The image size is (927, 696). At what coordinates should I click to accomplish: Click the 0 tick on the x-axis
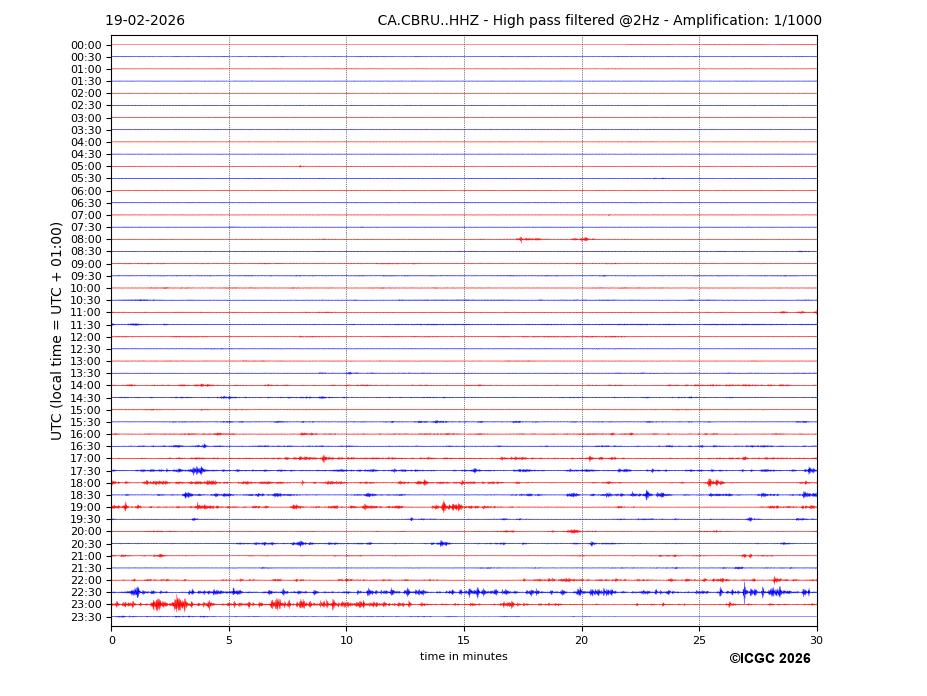(x=112, y=641)
